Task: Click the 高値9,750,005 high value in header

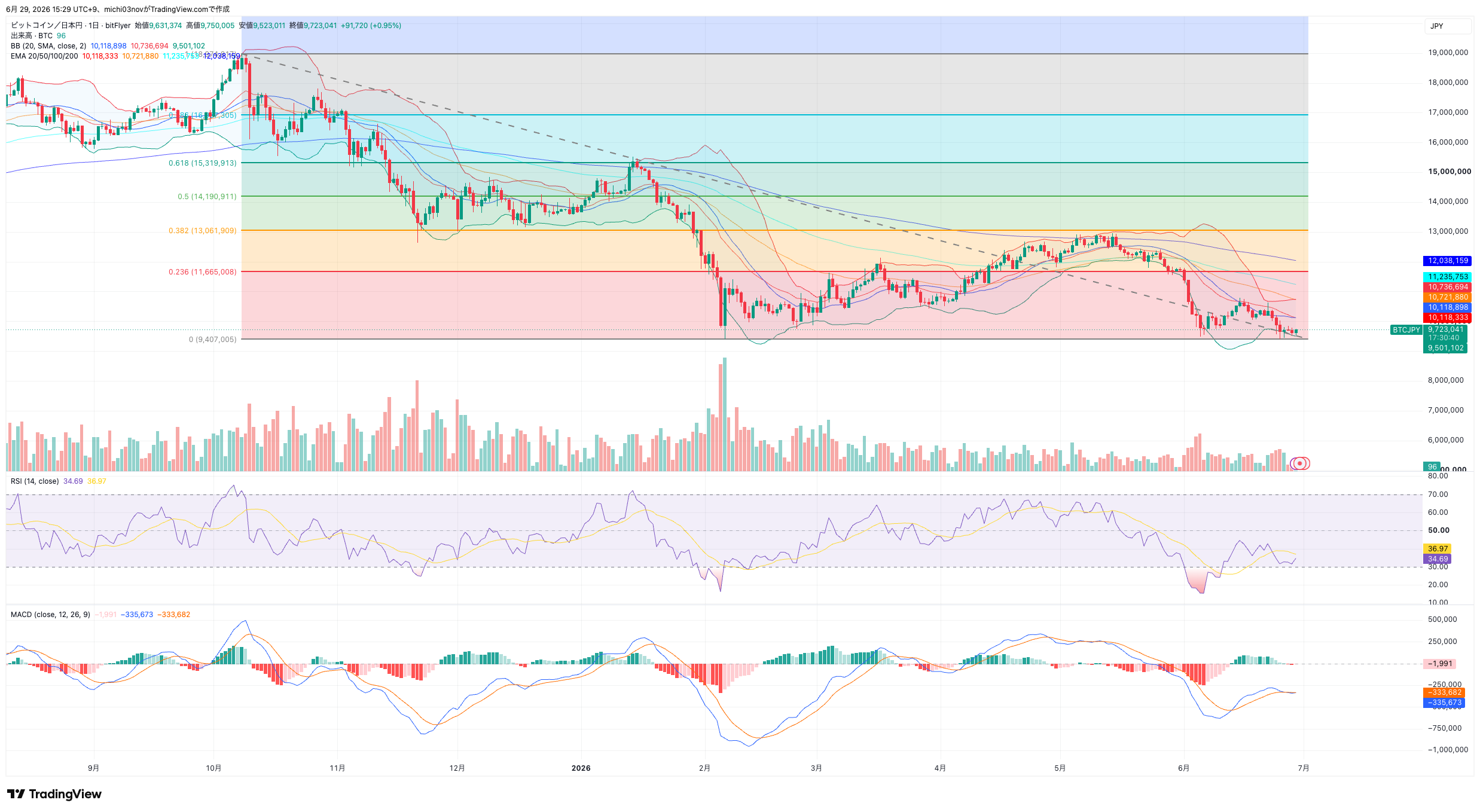Action: pyautogui.click(x=210, y=26)
